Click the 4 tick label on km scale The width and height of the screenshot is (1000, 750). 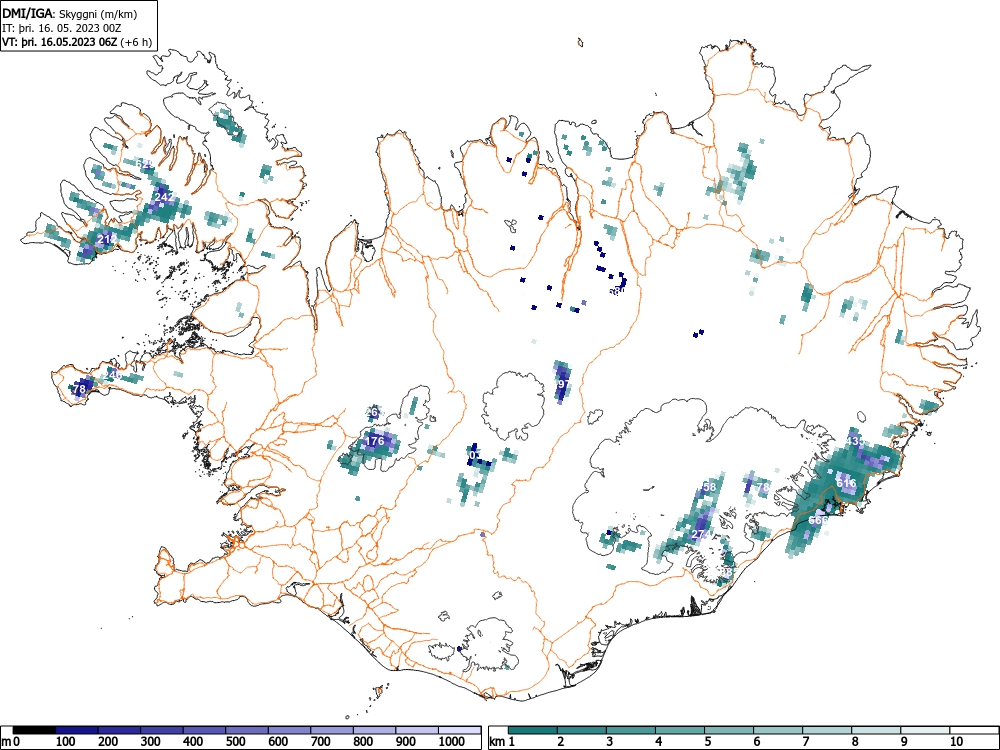tap(658, 742)
